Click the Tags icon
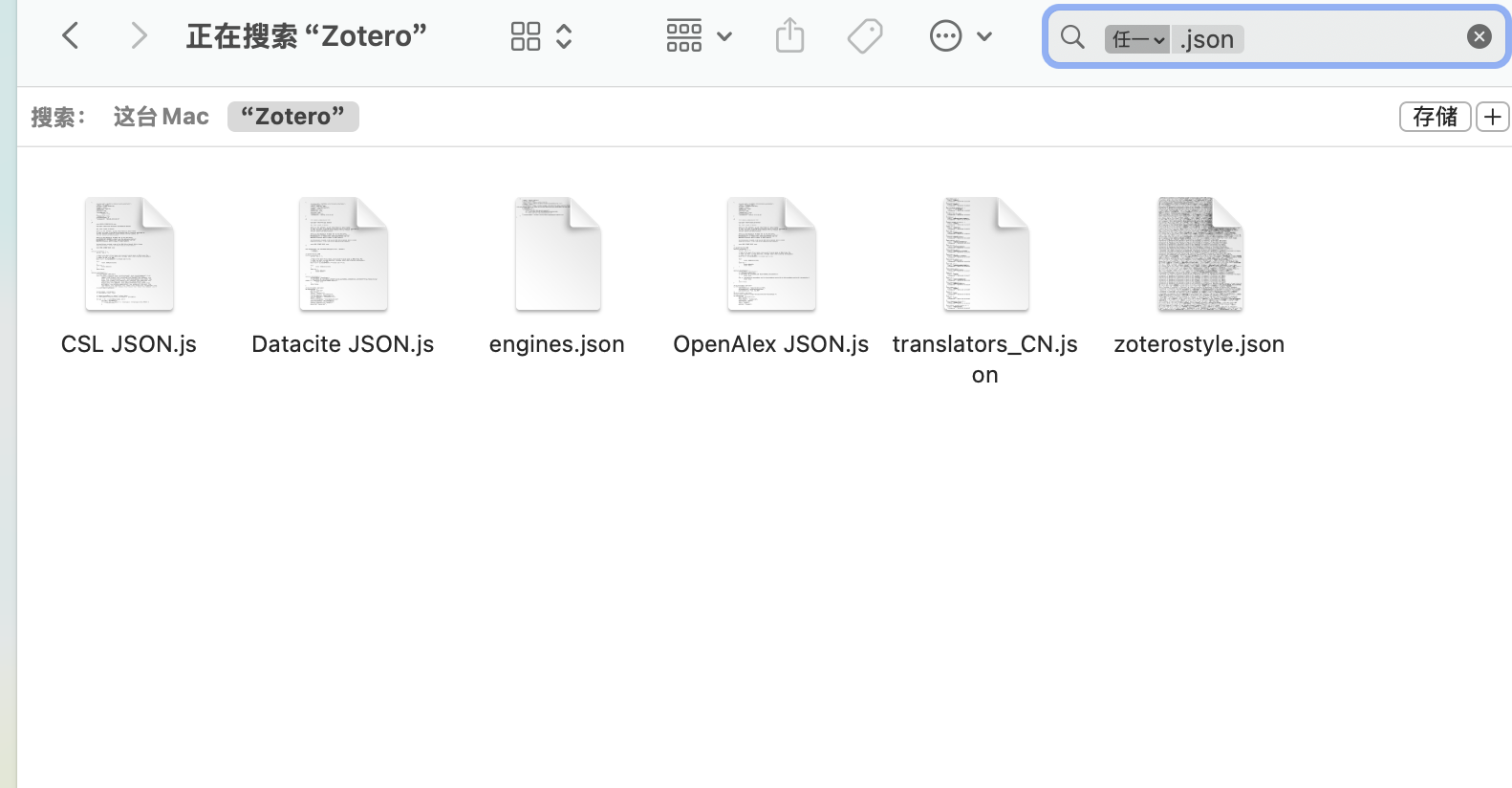The height and width of the screenshot is (788, 1512). [865, 36]
